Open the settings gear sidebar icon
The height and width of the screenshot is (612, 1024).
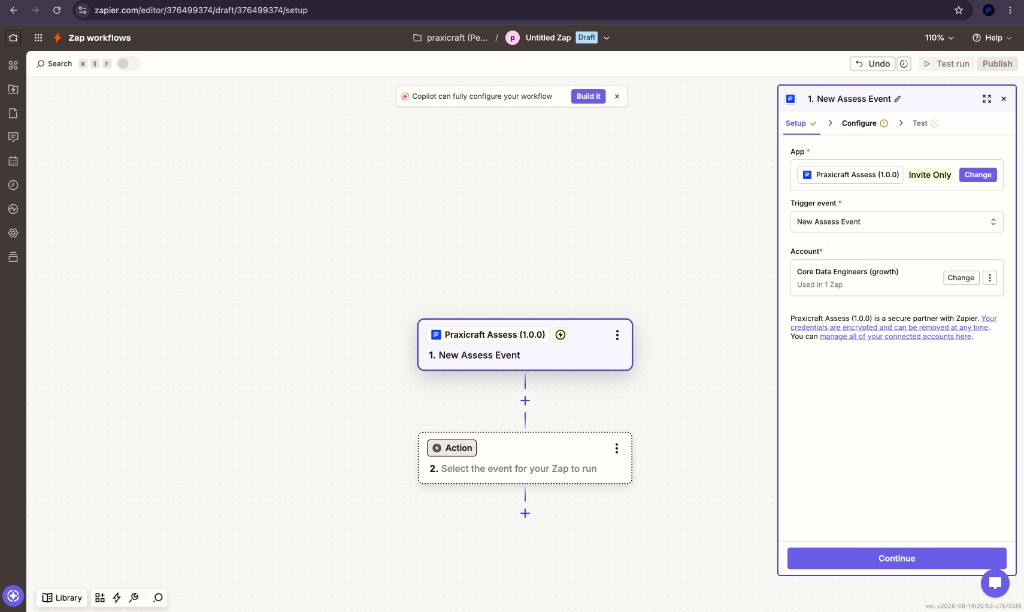point(13,233)
